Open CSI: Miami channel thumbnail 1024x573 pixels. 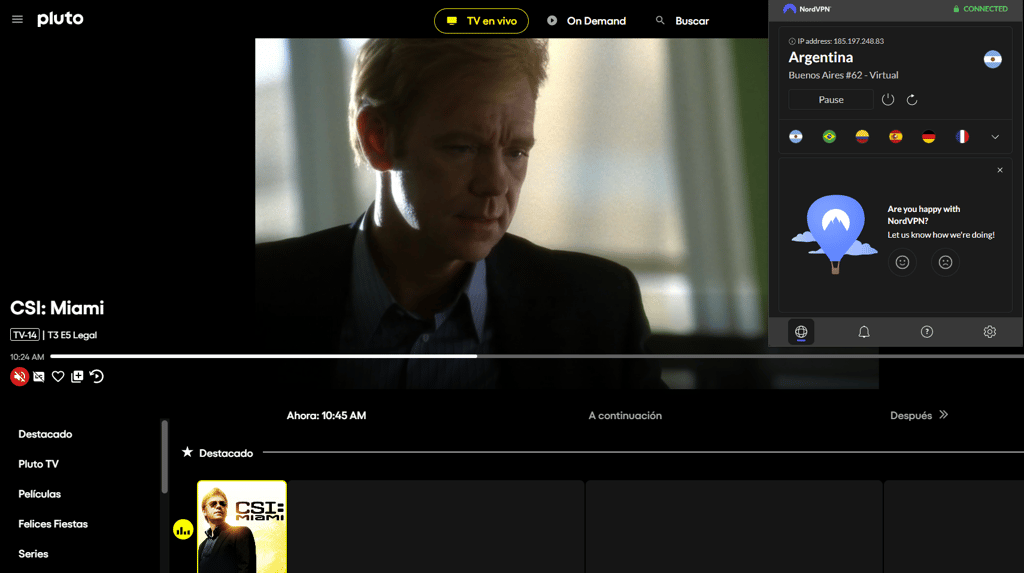tap(242, 527)
